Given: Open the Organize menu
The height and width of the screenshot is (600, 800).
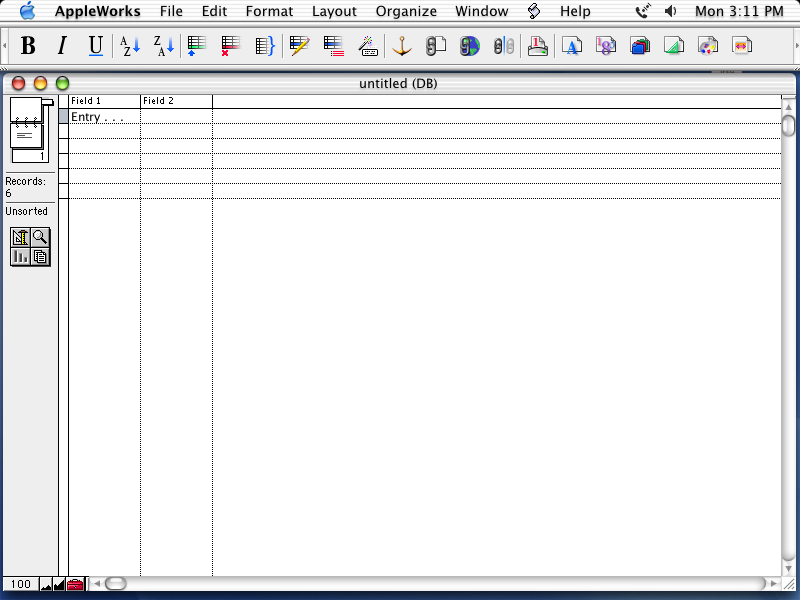Looking at the screenshot, I should (x=406, y=11).
